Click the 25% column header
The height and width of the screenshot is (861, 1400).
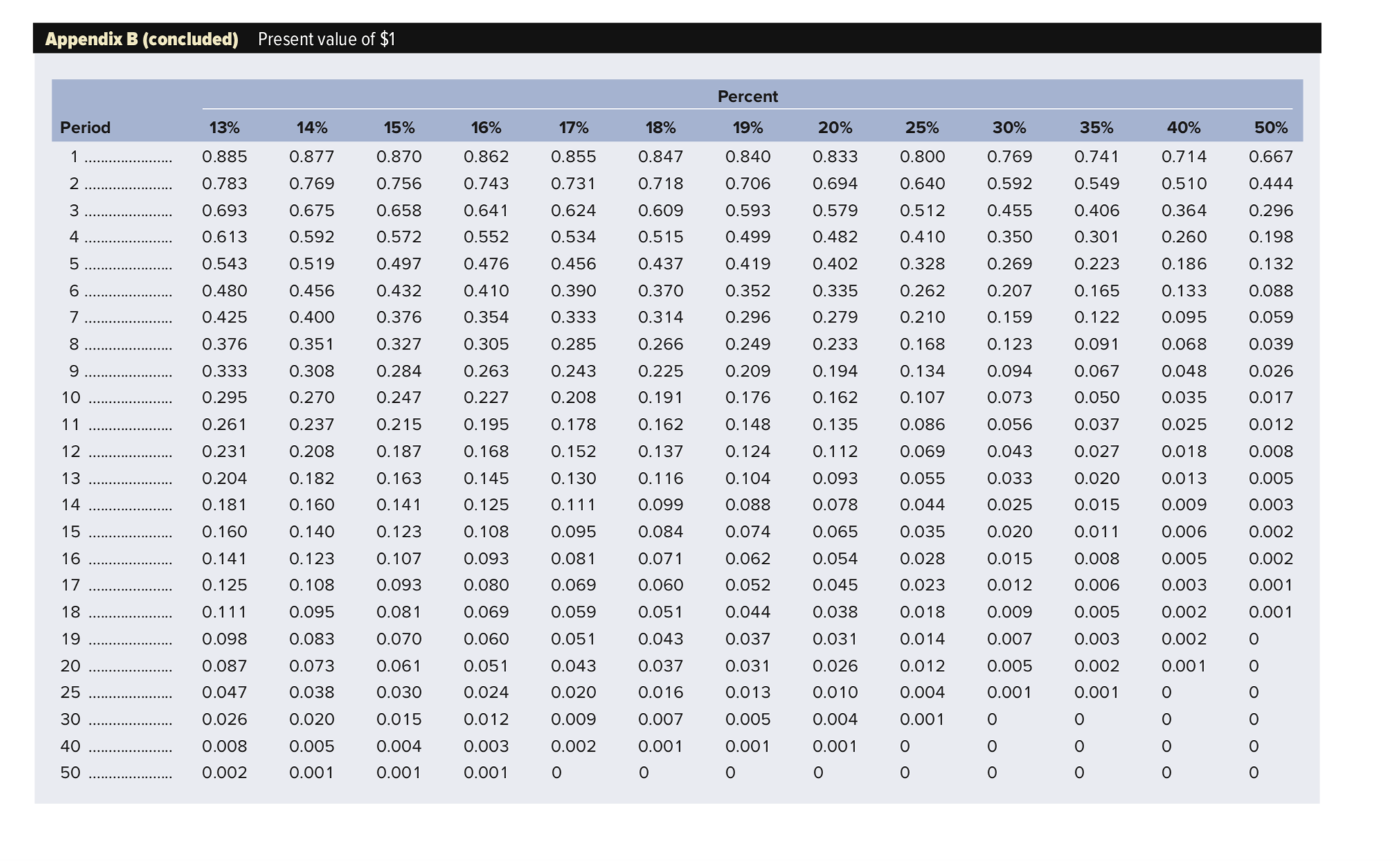pyautogui.click(x=921, y=127)
